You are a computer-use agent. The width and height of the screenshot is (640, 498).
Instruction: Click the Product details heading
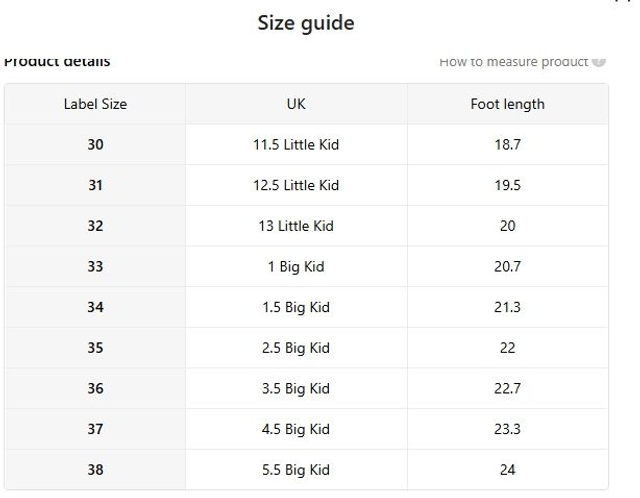click(57, 62)
